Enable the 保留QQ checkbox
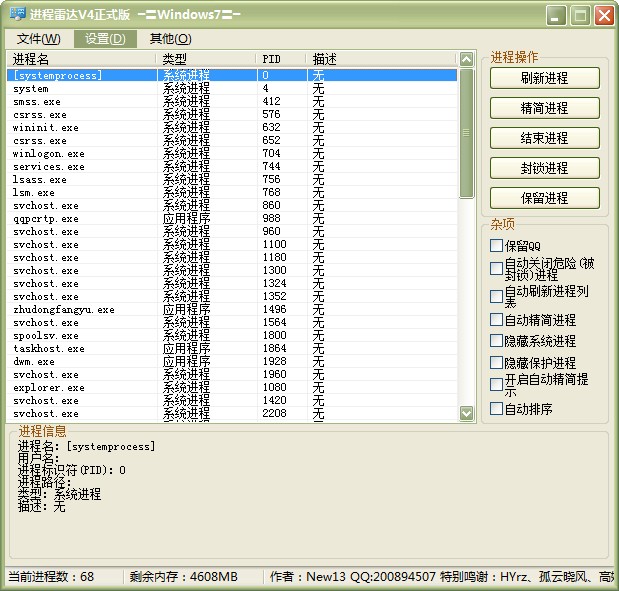The width and height of the screenshot is (619, 591). click(496, 245)
